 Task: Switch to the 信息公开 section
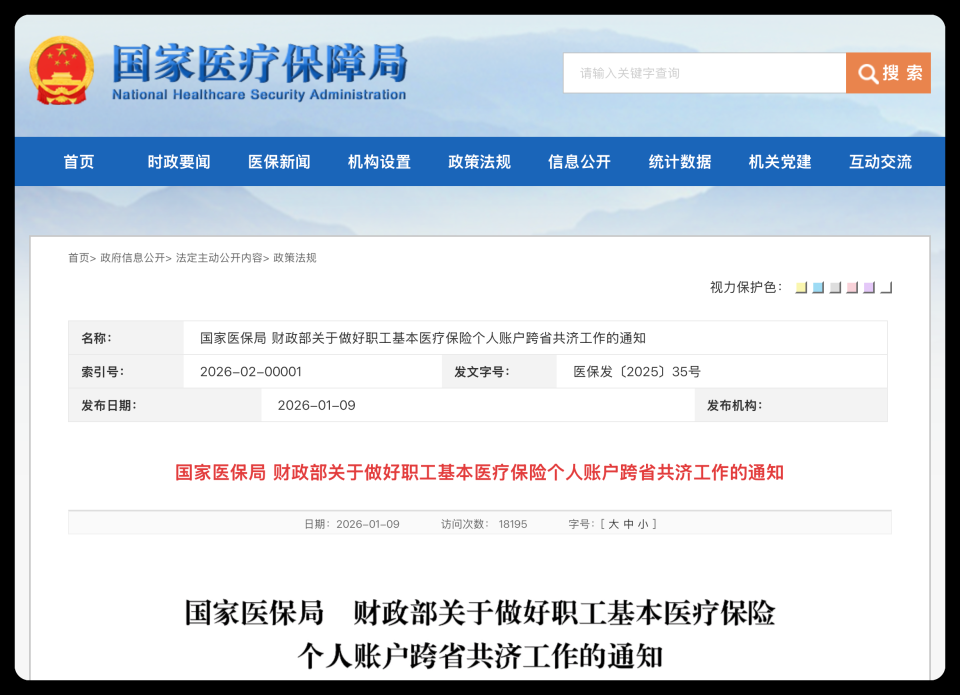[580, 162]
